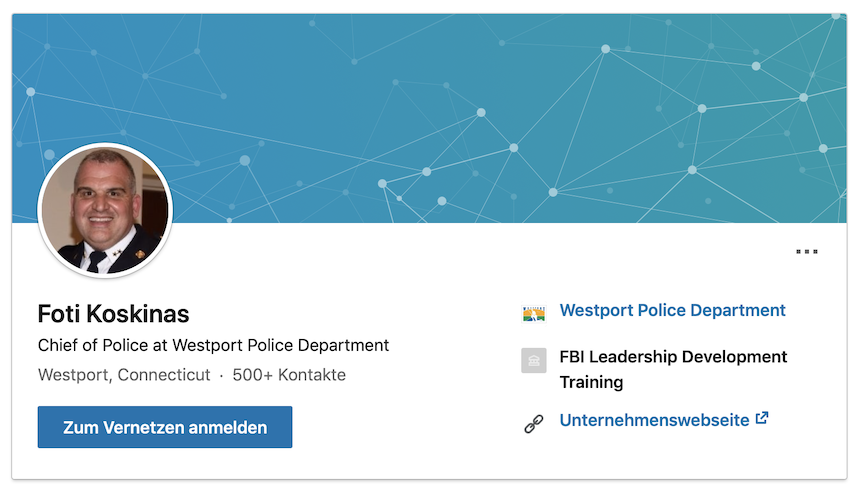Click the Westport, Connecticut location text
The height and width of the screenshot is (499, 864).
pyautogui.click(x=124, y=376)
